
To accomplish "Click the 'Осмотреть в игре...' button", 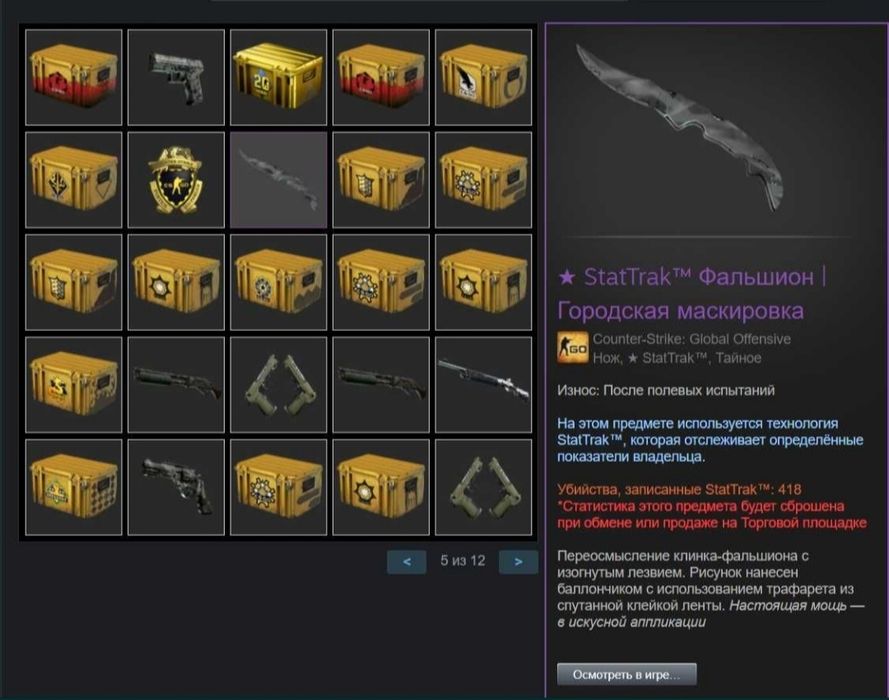I will [x=626, y=674].
